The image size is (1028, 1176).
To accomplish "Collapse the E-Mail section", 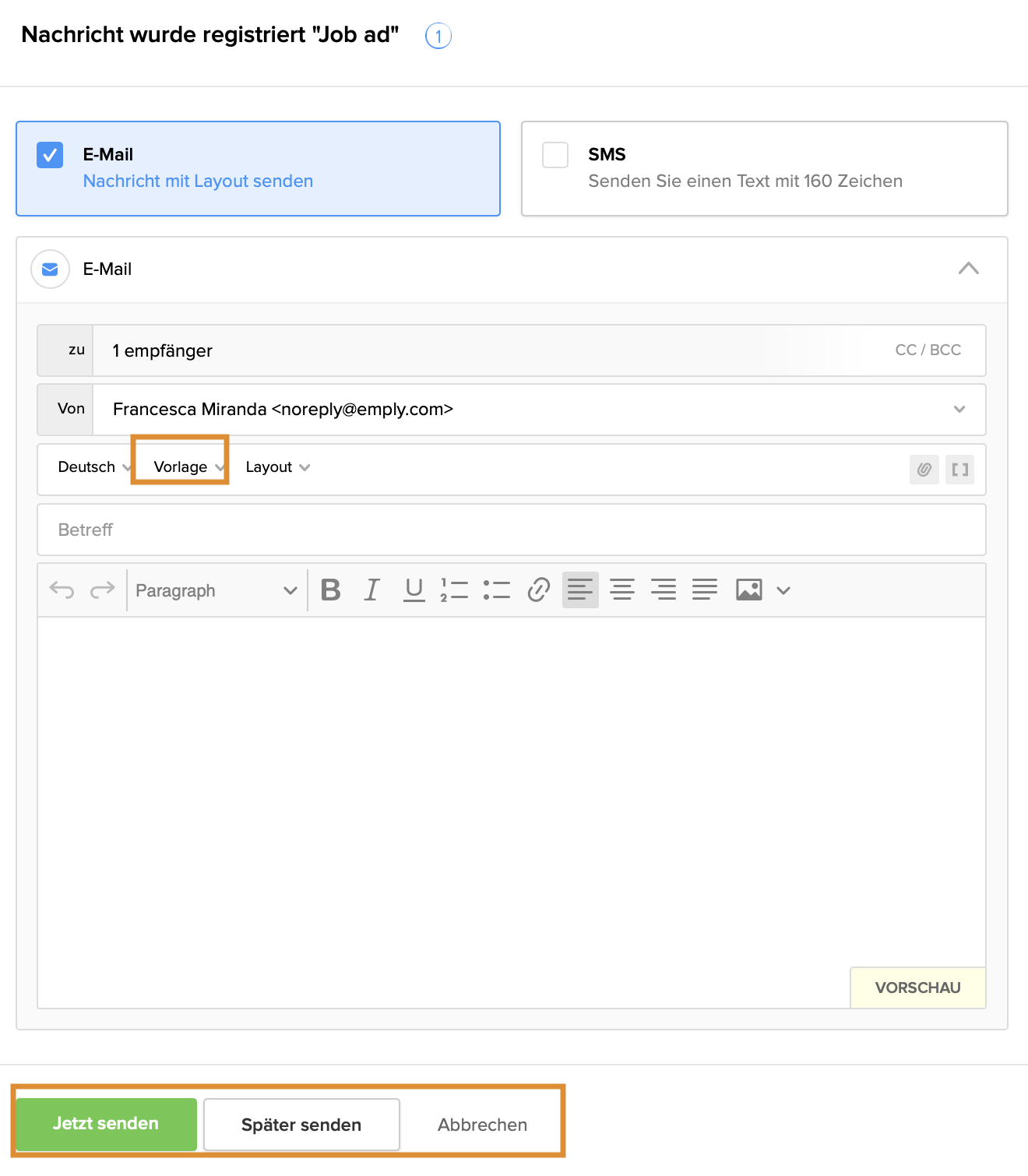I will coord(968,269).
